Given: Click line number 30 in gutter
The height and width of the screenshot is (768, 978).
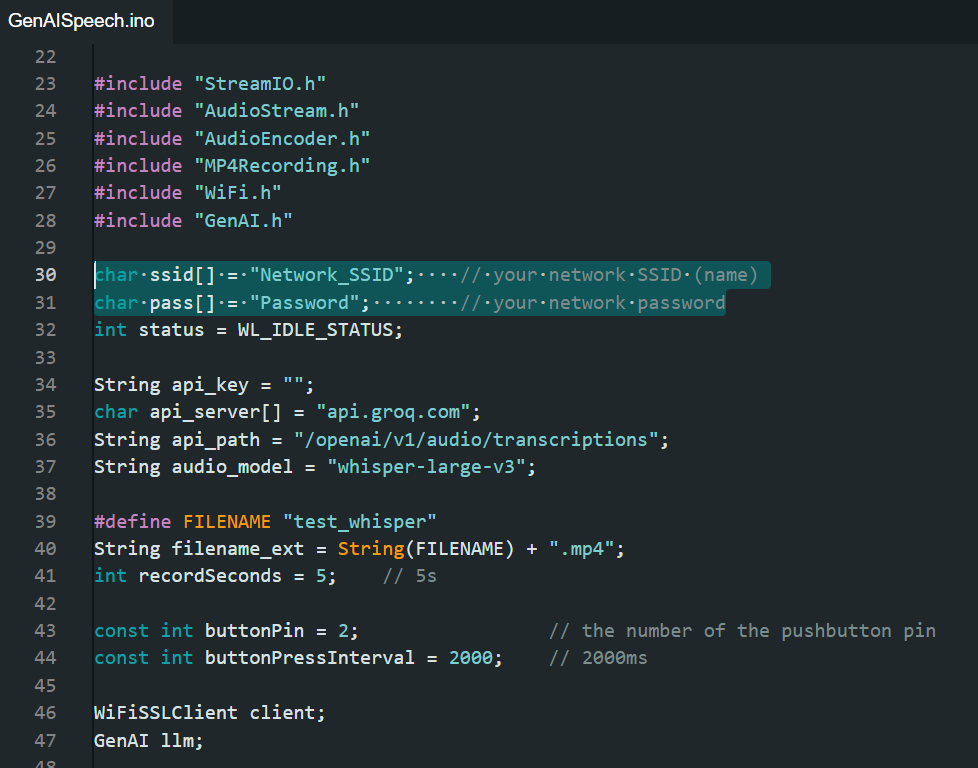Looking at the screenshot, I should click(x=46, y=275).
